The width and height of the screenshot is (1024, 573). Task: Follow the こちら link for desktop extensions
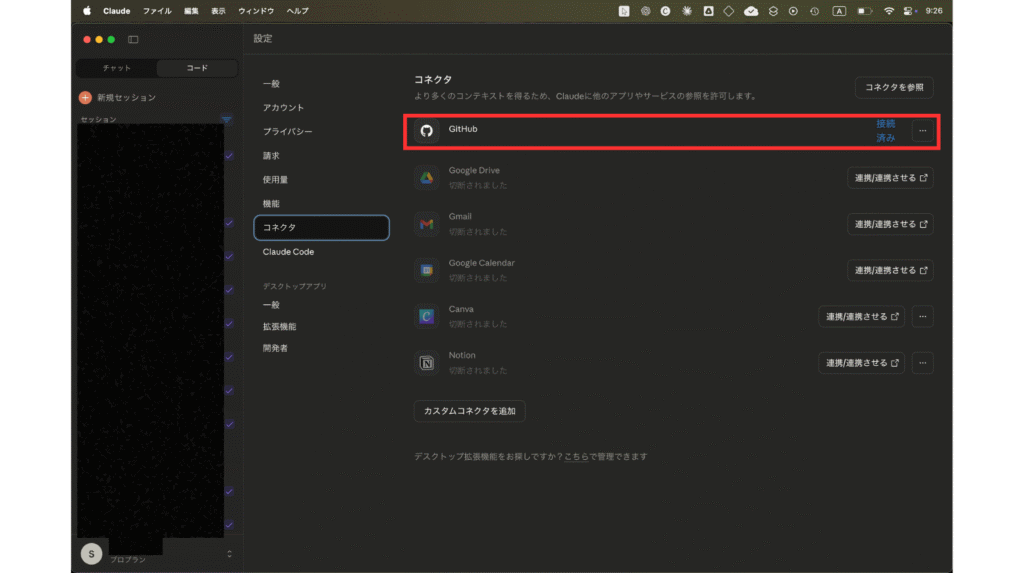pyautogui.click(x=575, y=457)
